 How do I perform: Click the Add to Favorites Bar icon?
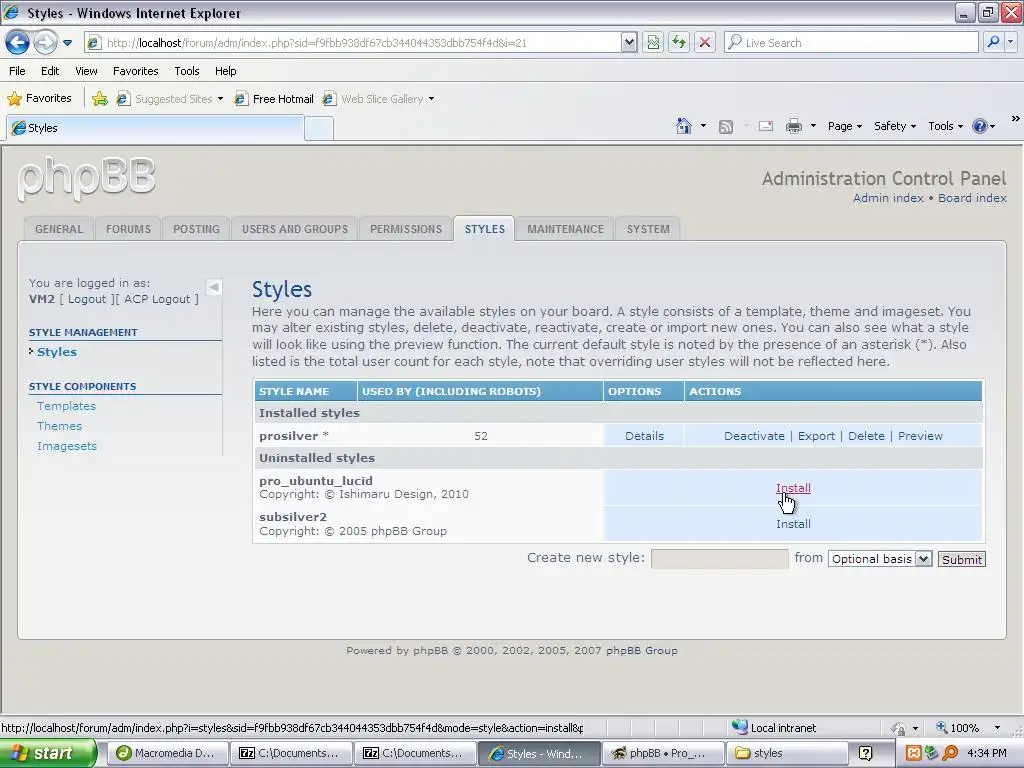(x=100, y=99)
